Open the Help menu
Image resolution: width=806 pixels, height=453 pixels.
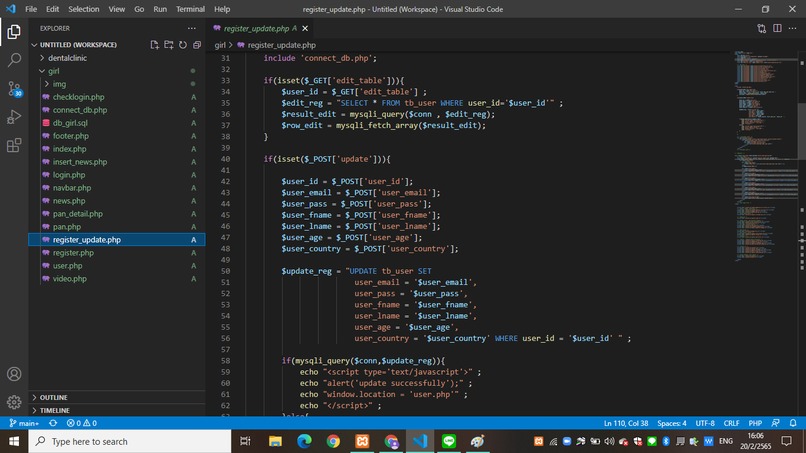[x=222, y=9]
